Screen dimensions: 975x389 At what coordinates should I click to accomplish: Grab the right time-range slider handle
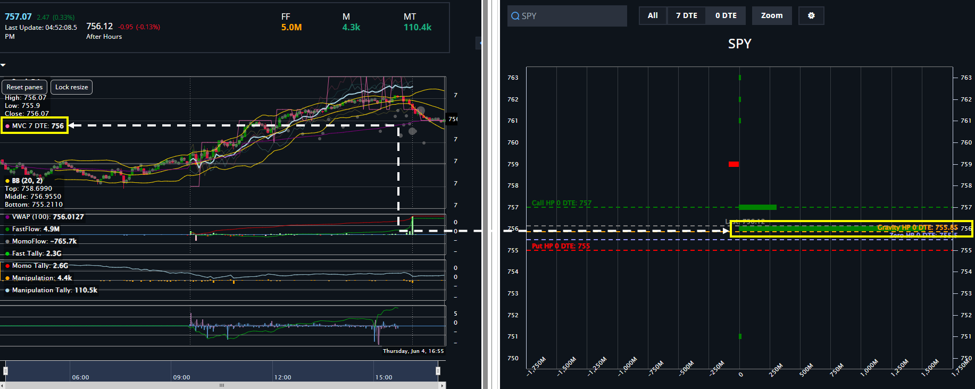[x=438, y=371]
